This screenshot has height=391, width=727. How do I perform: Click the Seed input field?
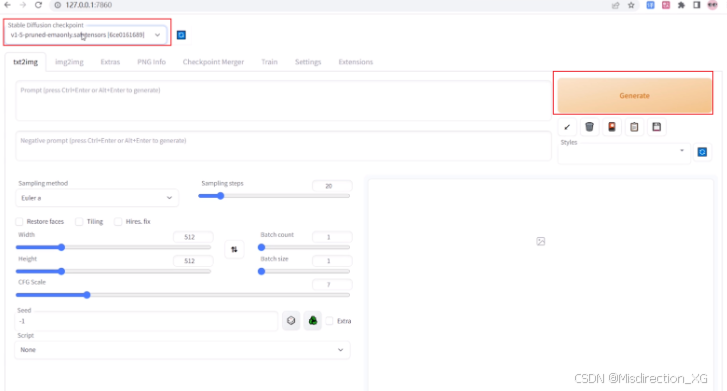147,321
